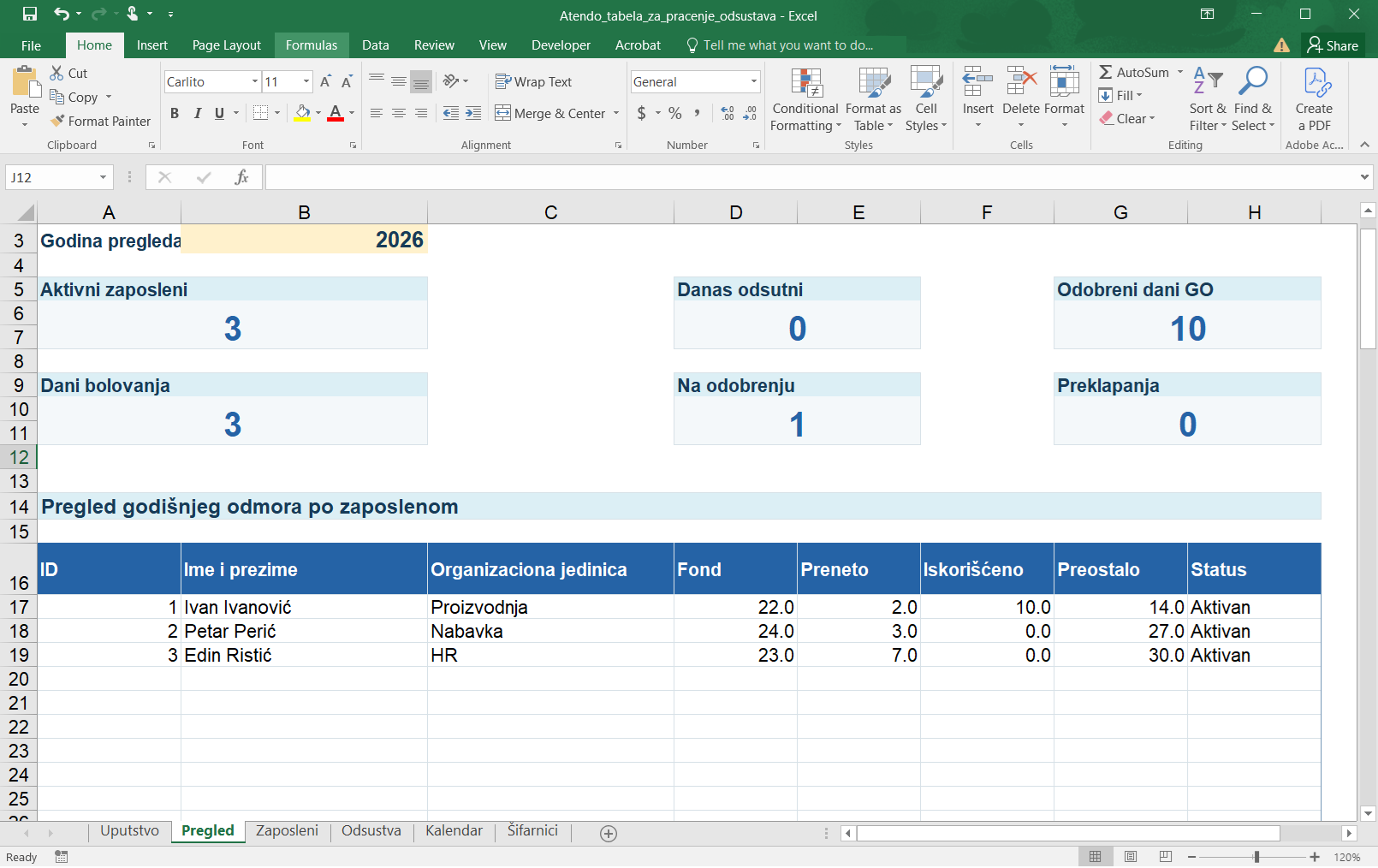This screenshot has width=1378, height=868.
Task: Toggle underline formatting
Action: coord(219,113)
